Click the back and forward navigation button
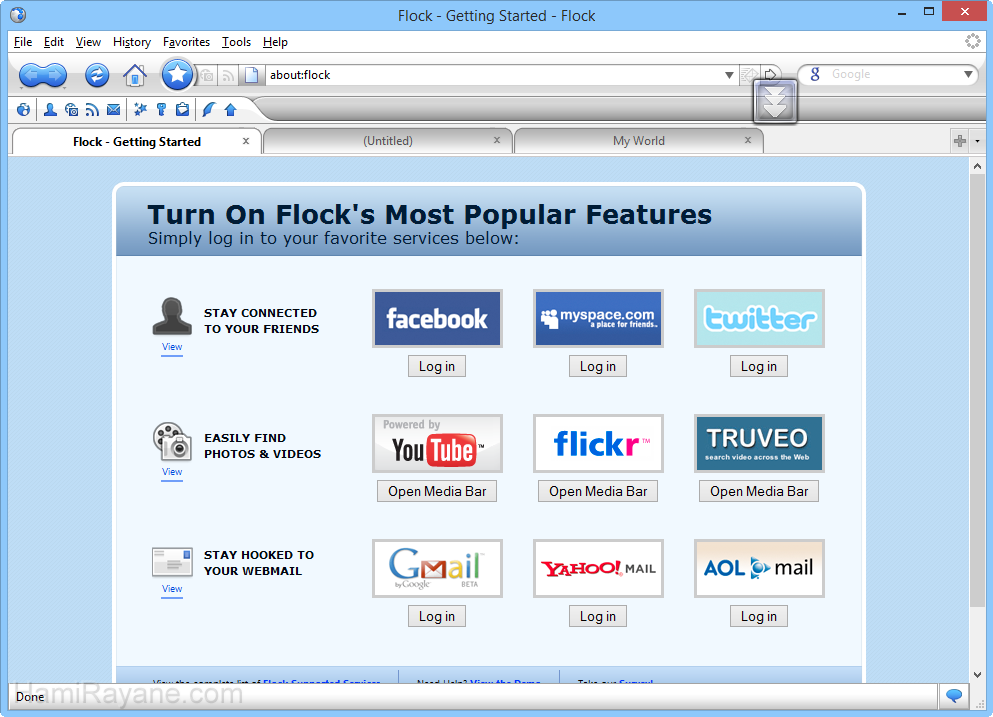 point(43,75)
